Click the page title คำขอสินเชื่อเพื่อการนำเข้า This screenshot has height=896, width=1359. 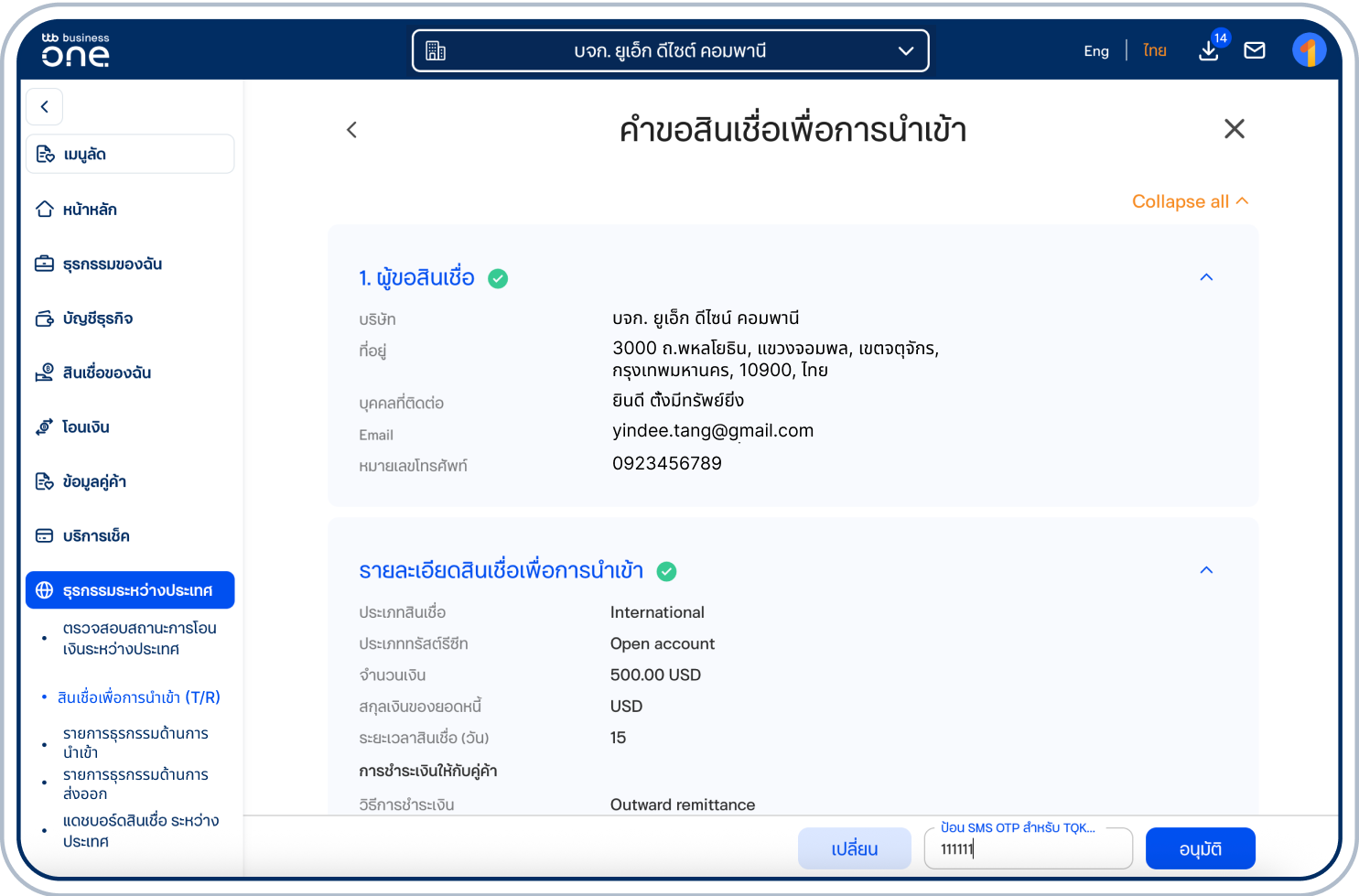coord(793,130)
